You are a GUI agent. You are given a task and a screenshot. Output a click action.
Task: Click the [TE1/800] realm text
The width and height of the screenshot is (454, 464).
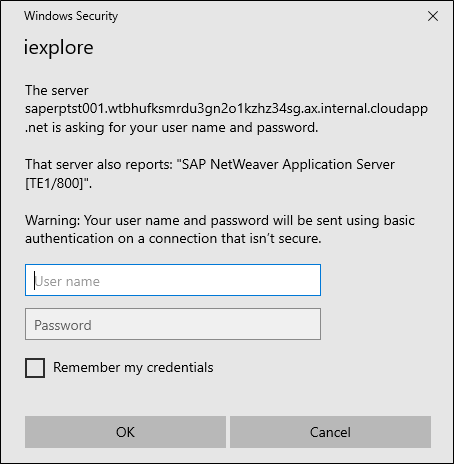(x=54, y=183)
